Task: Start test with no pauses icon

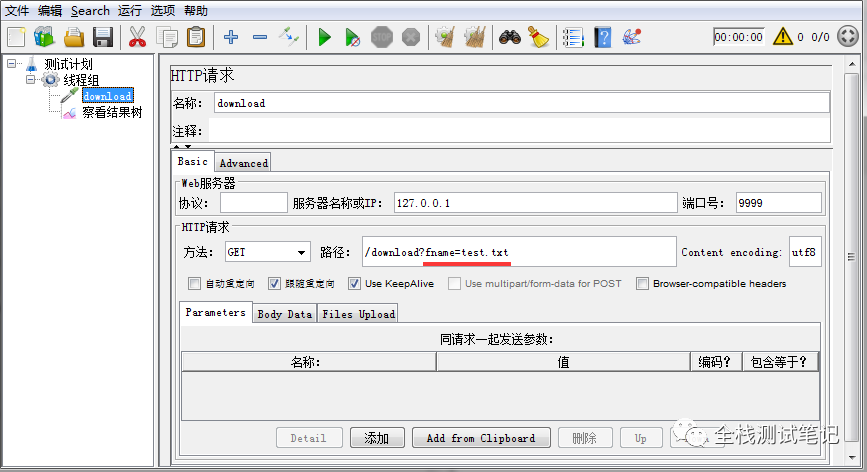Action: click(352, 37)
